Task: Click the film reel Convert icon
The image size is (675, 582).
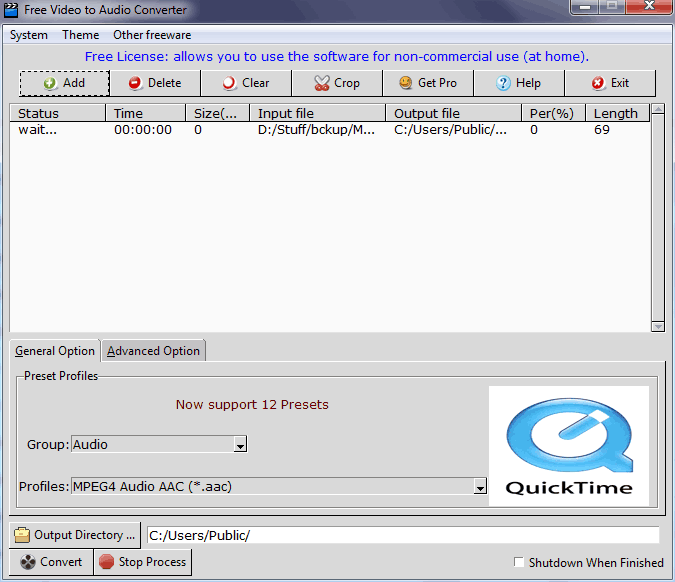Action: coord(28,562)
